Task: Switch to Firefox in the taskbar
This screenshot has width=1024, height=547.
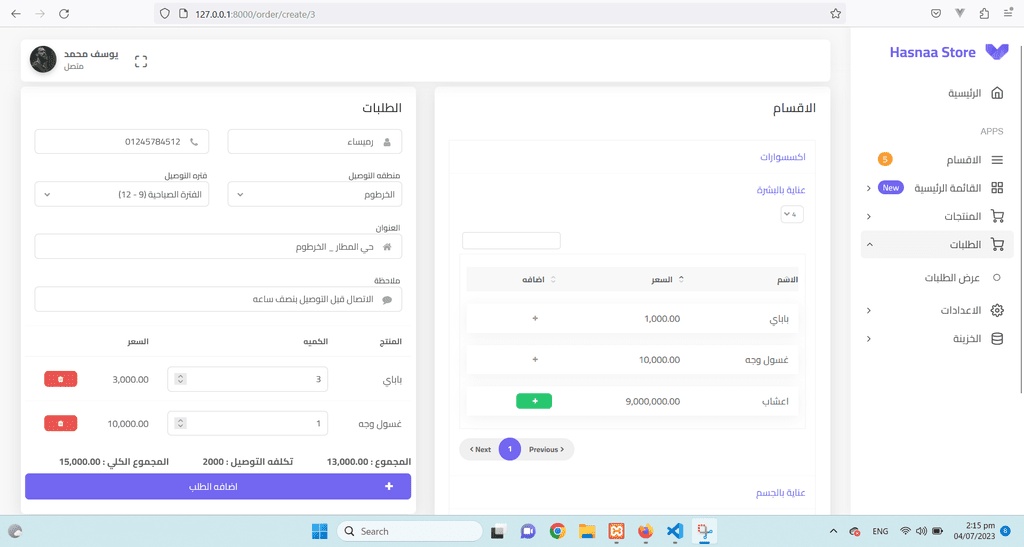Action: [646, 531]
